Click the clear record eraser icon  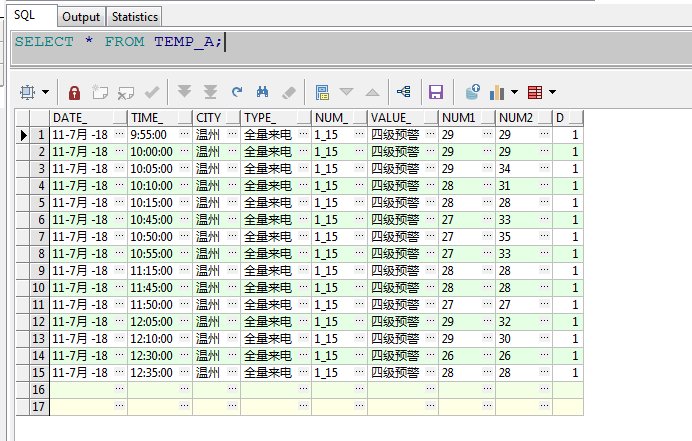coord(289,92)
